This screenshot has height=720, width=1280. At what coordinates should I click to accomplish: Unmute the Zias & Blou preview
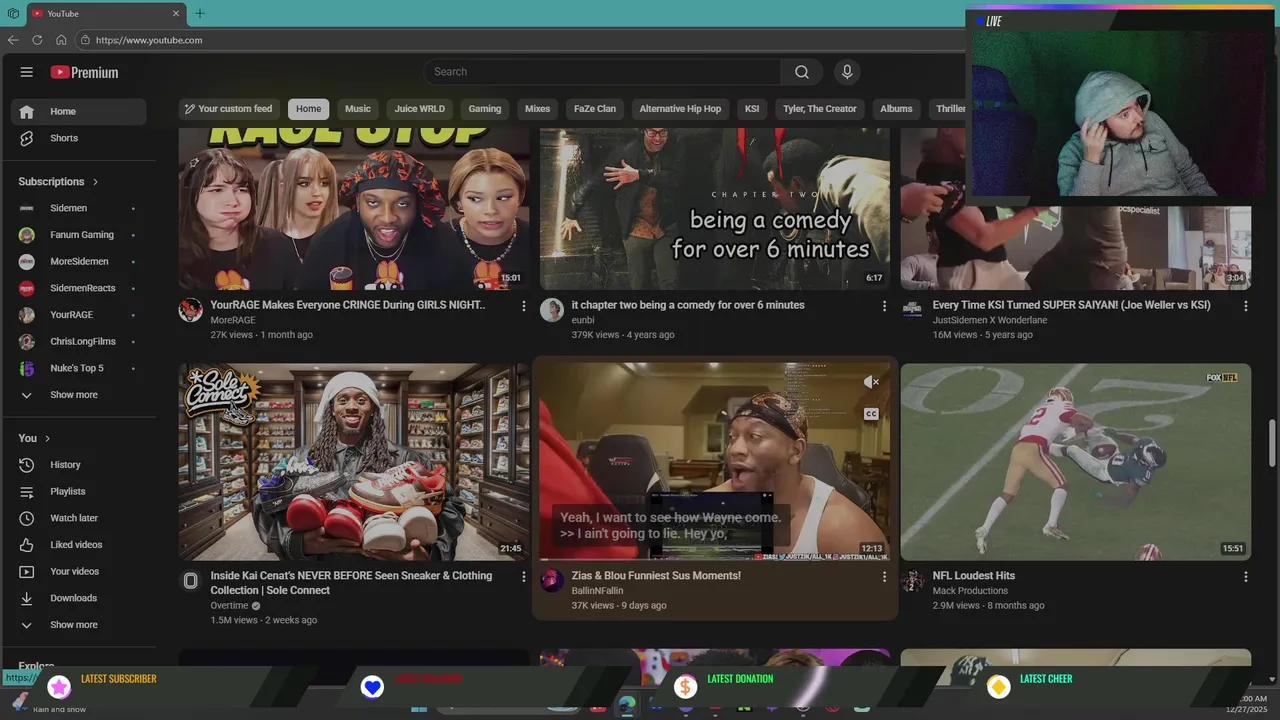point(871,382)
